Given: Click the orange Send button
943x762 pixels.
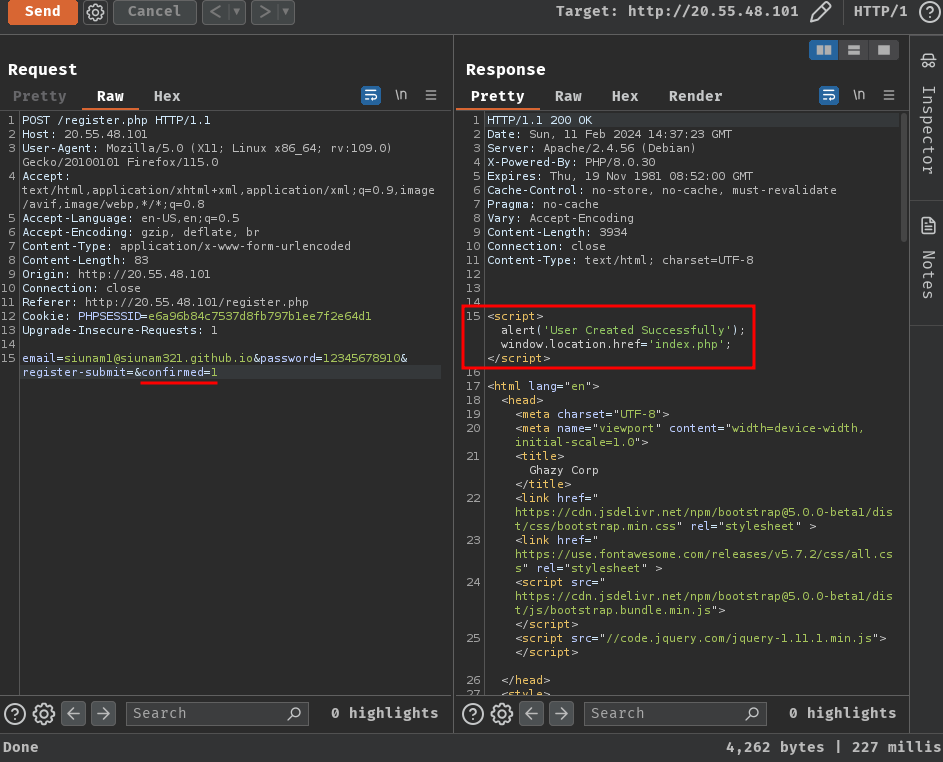Looking at the screenshot, I should point(42,11).
